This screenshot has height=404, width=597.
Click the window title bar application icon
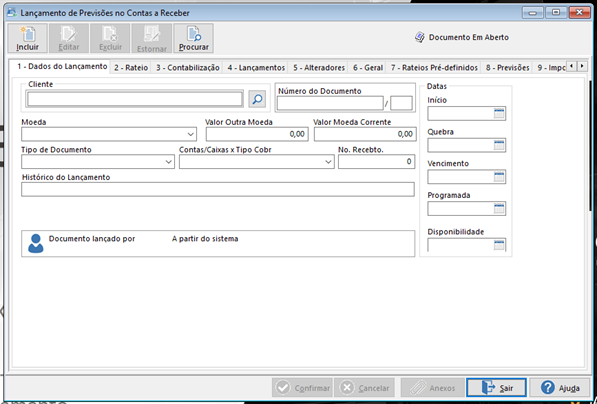point(12,12)
